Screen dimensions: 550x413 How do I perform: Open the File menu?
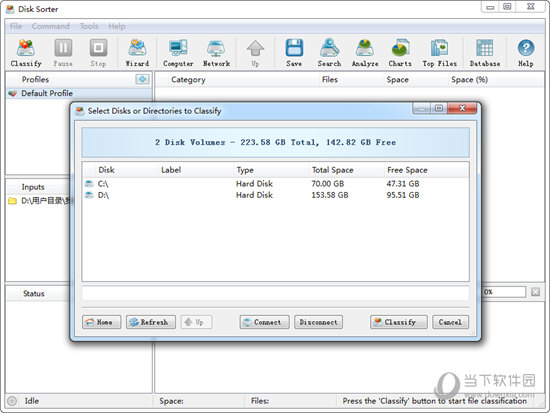pos(16,26)
